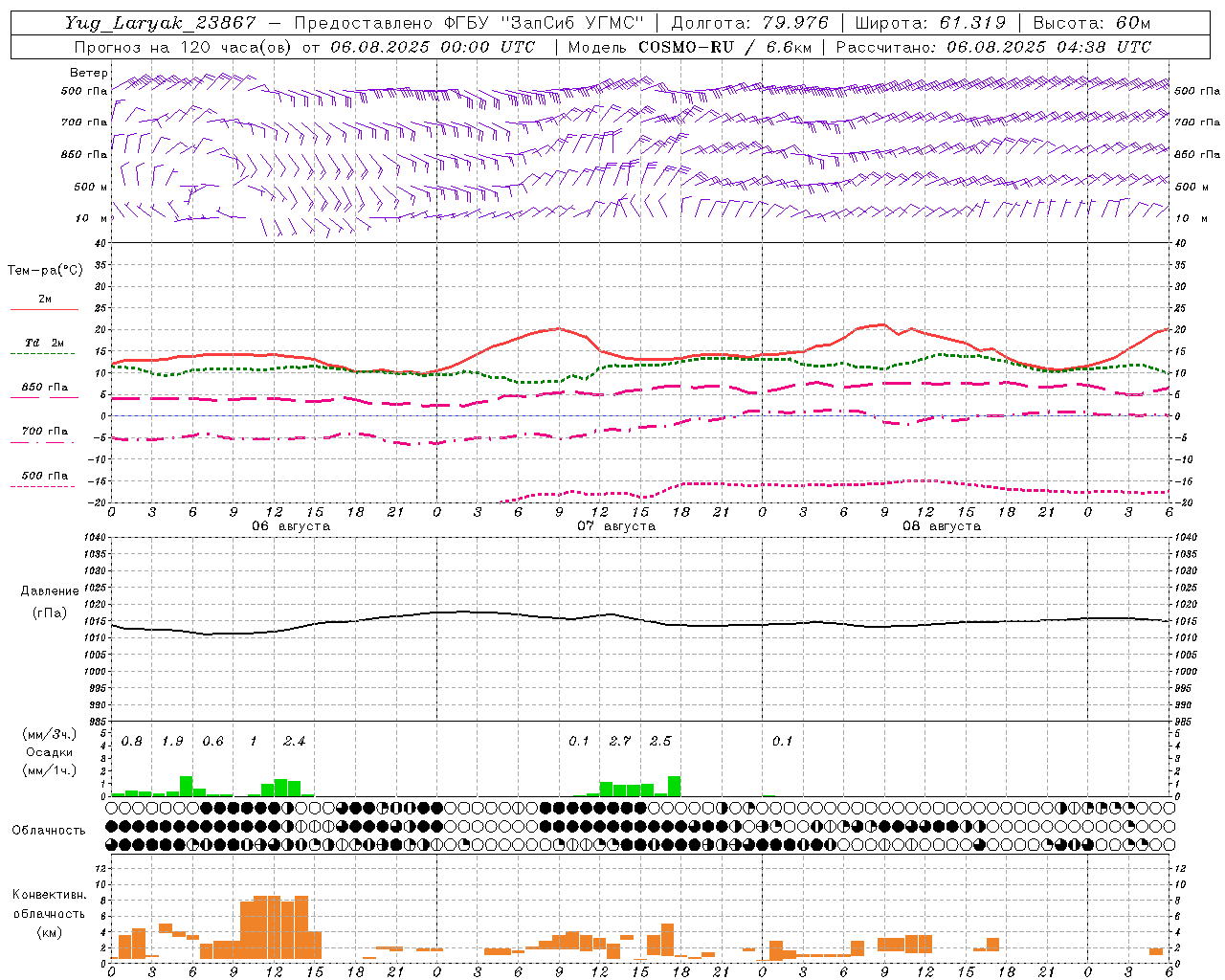Click the dotted line sample under 500 гПа legend

(x=42, y=486)
